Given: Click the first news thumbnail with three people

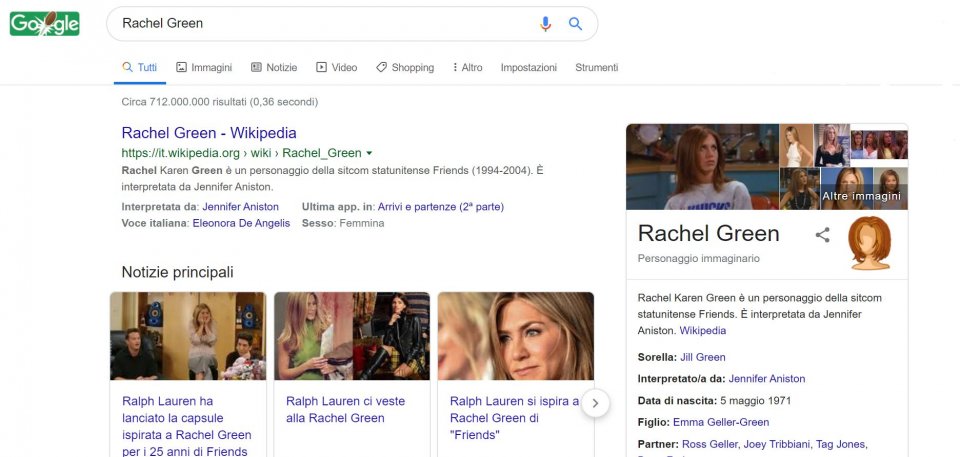Looking at the screenshot, I should click(188, 336).
